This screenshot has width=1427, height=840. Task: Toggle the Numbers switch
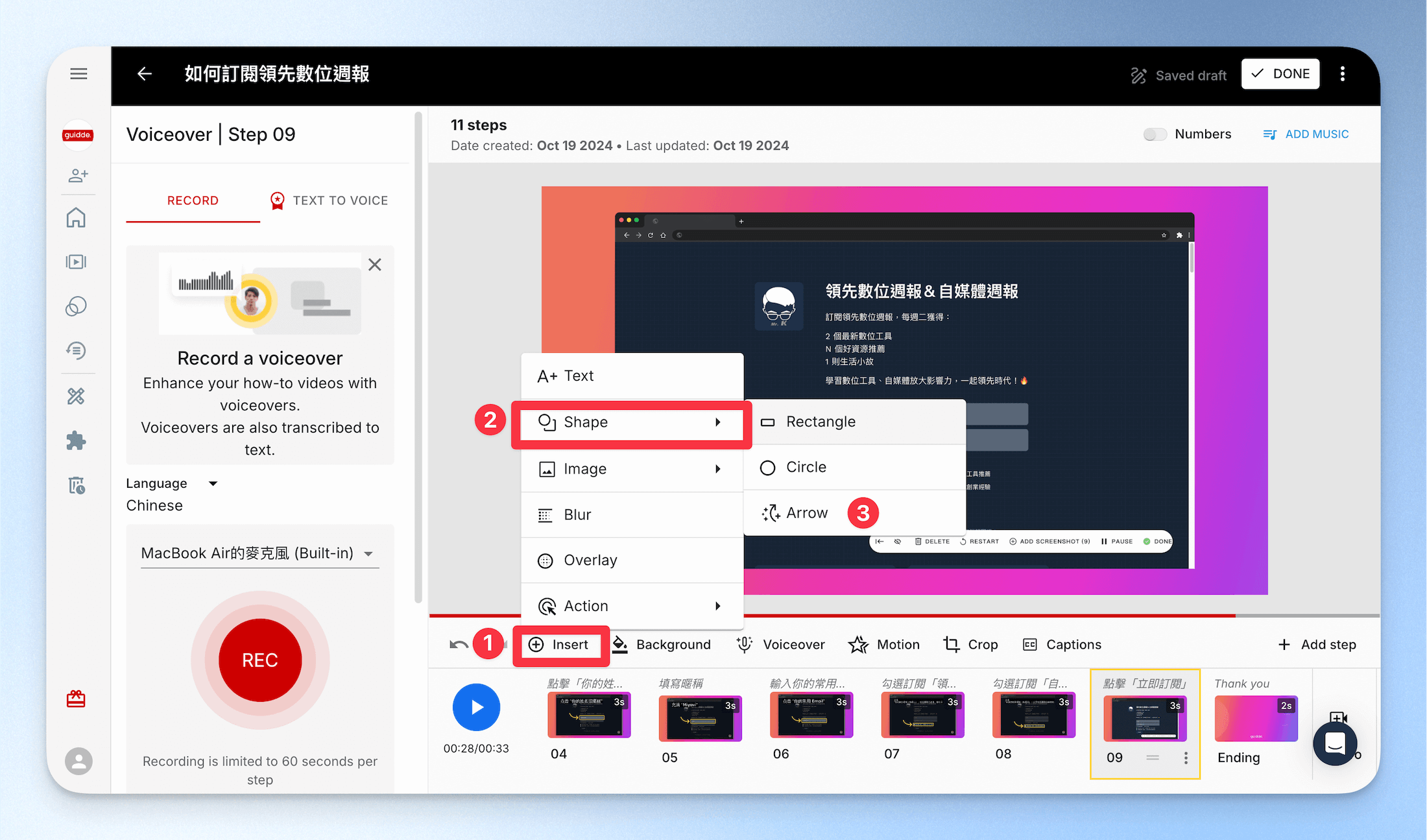(x=1155, y=134)
